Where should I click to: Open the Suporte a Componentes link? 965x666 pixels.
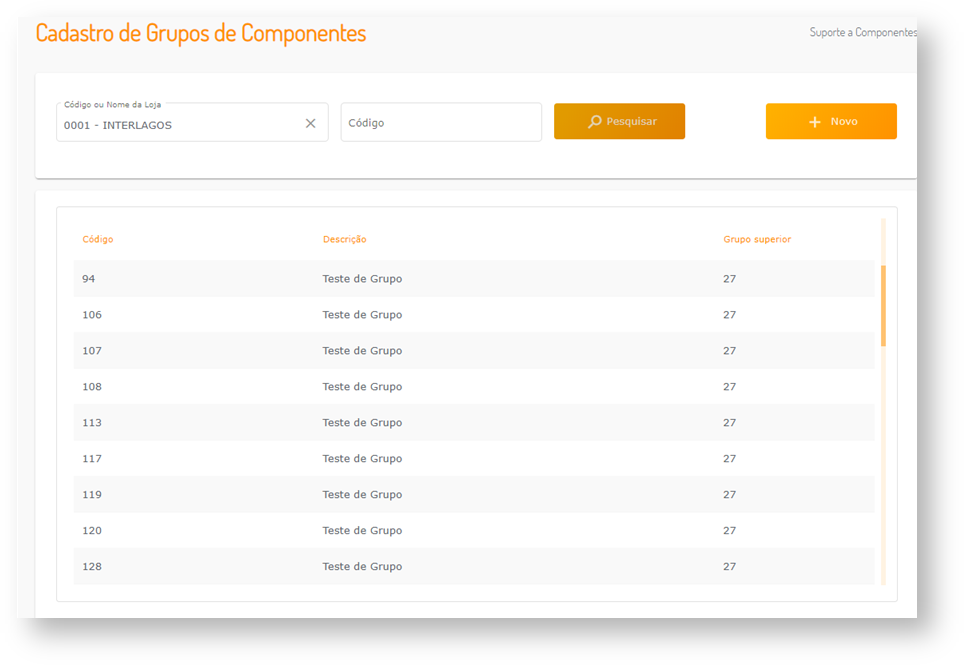click(x=862, y=33)
